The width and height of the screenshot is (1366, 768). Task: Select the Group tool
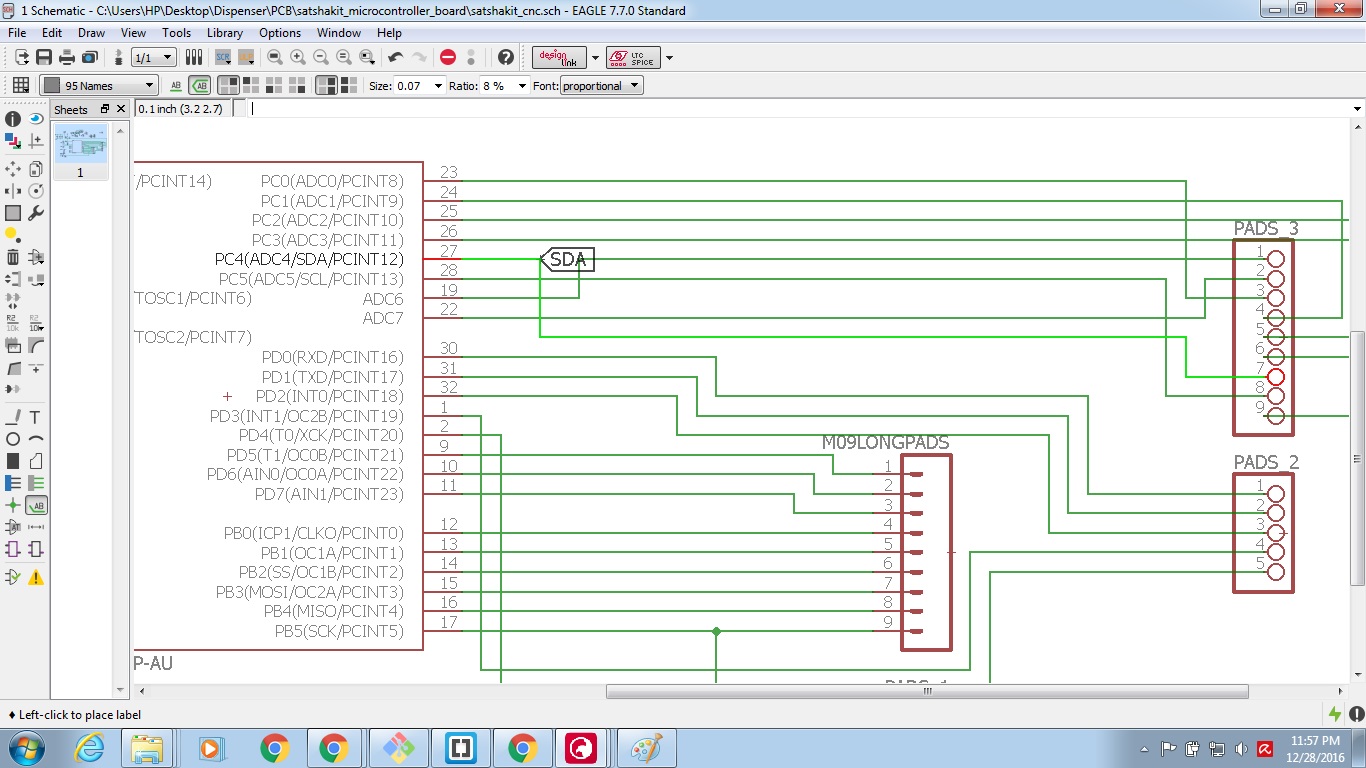pyautogui.click(x=13, y=213)
